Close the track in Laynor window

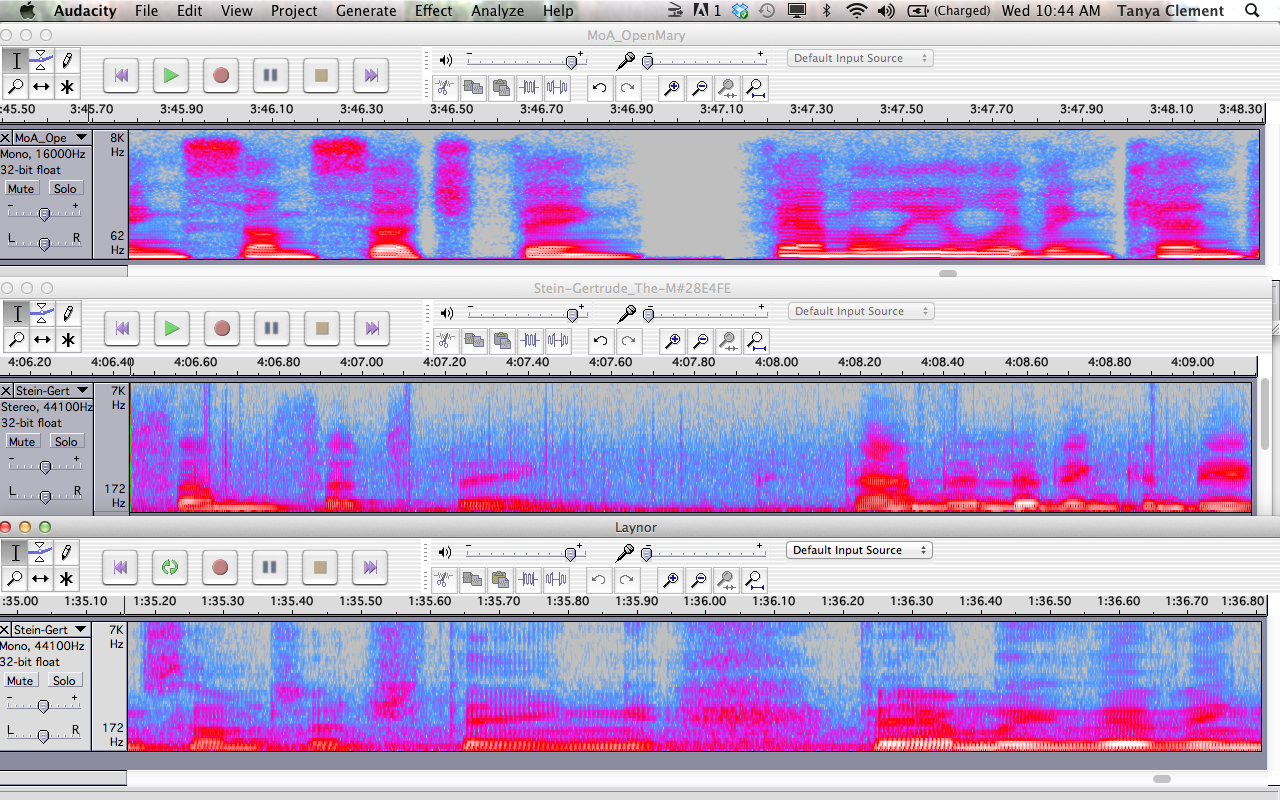point(6,630)
